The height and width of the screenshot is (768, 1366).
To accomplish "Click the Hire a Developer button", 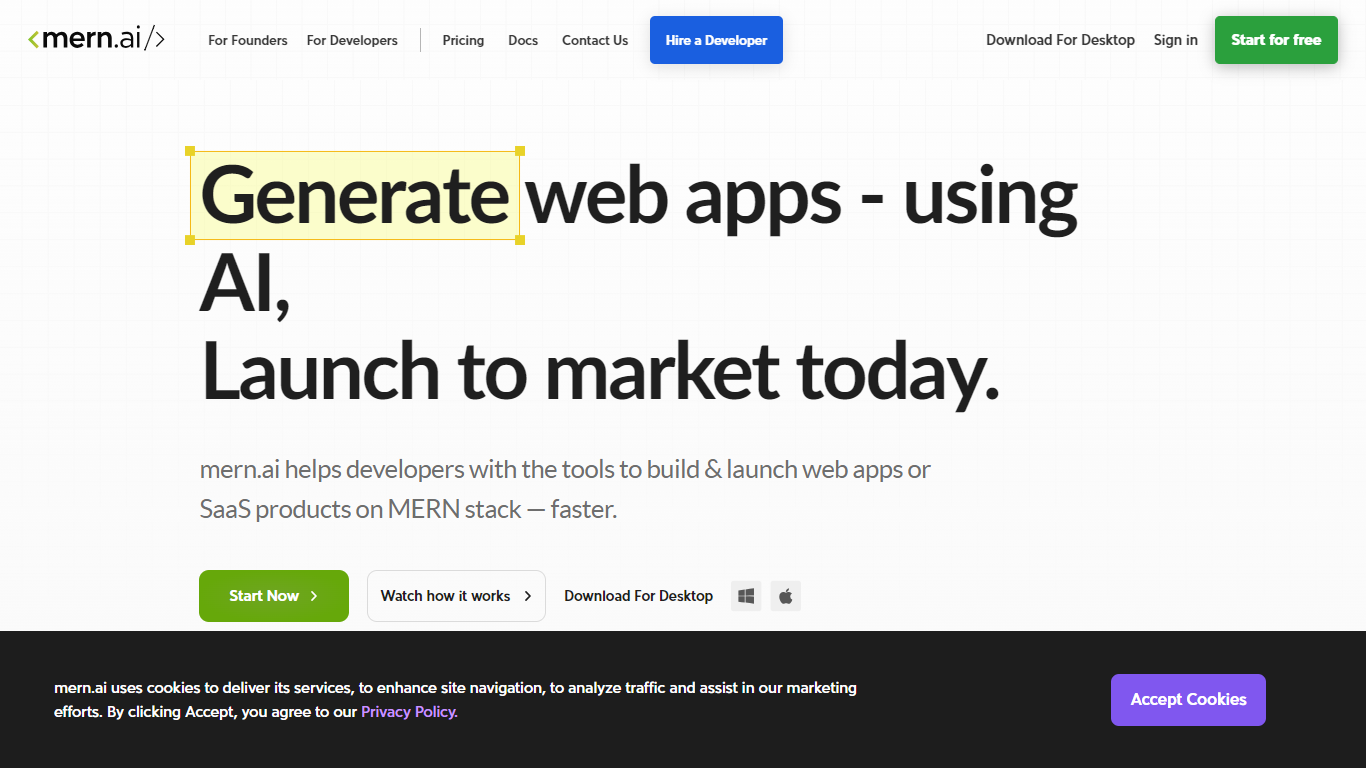I will tap(716, 40).
